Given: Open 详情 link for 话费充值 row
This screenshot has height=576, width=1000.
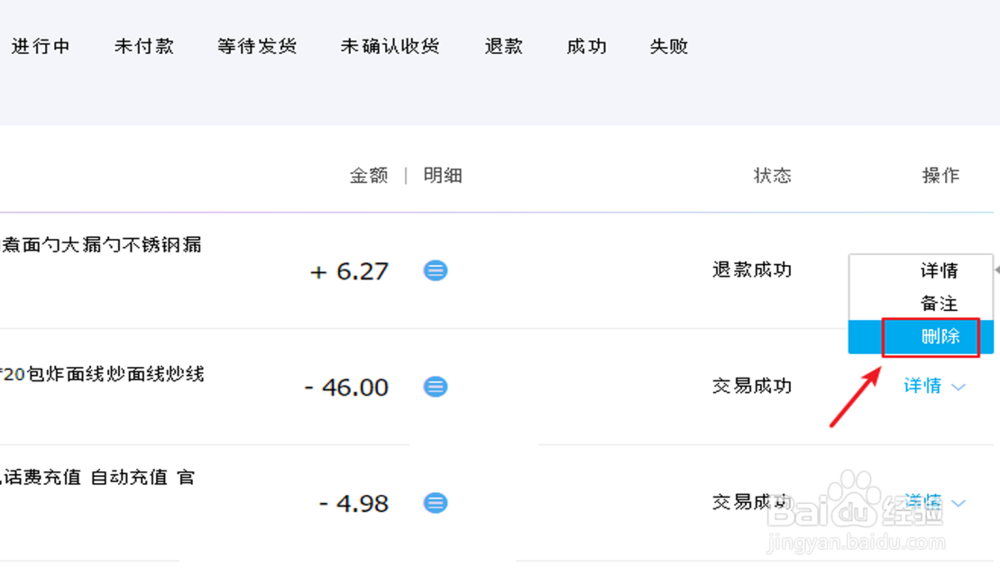Looking at the screenshot, I should 922,502.
